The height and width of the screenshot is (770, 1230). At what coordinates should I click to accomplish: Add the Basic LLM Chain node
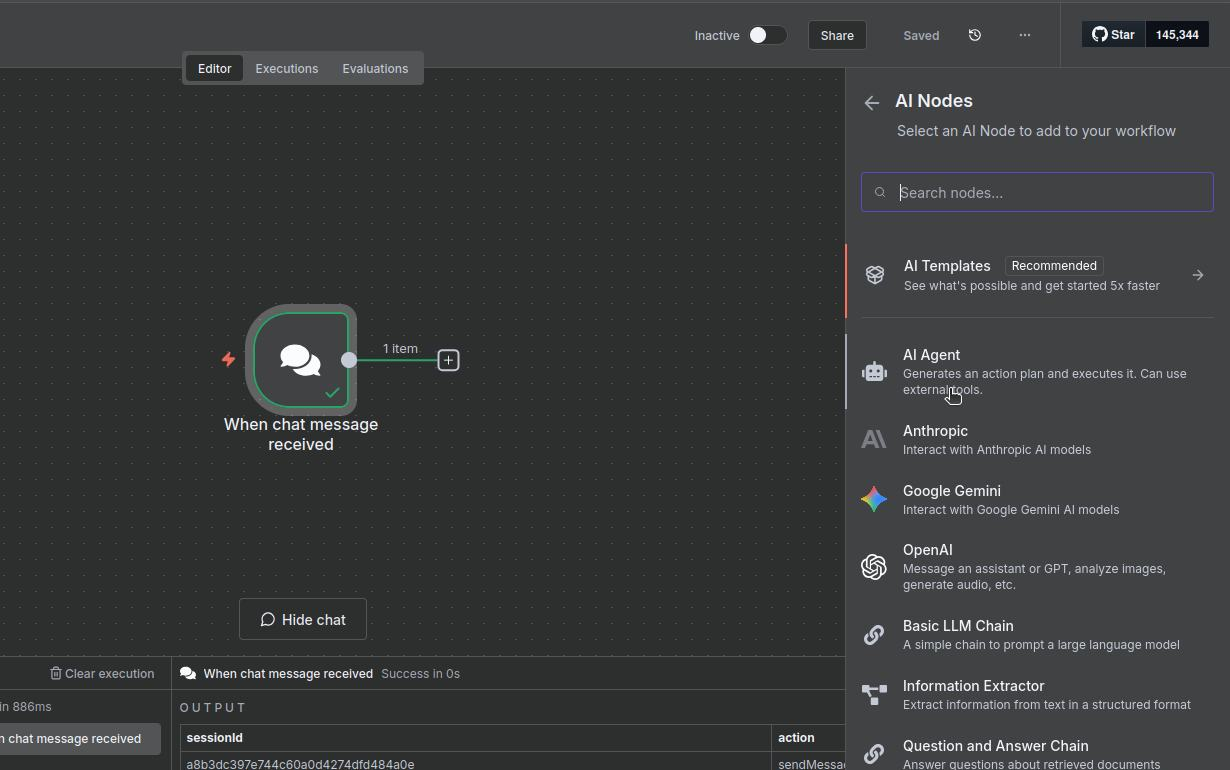pyautogui.click(x=957, y=634)
